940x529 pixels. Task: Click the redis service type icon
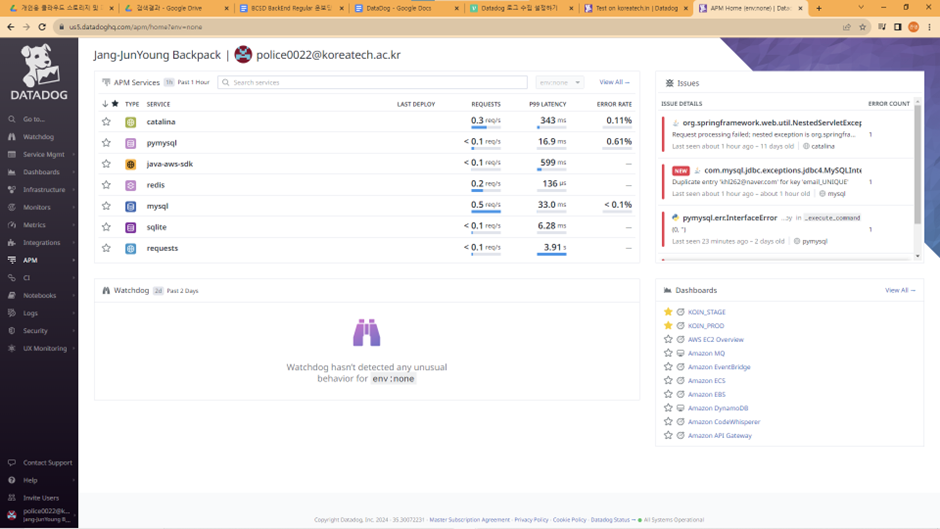click(x=130, y=185)
